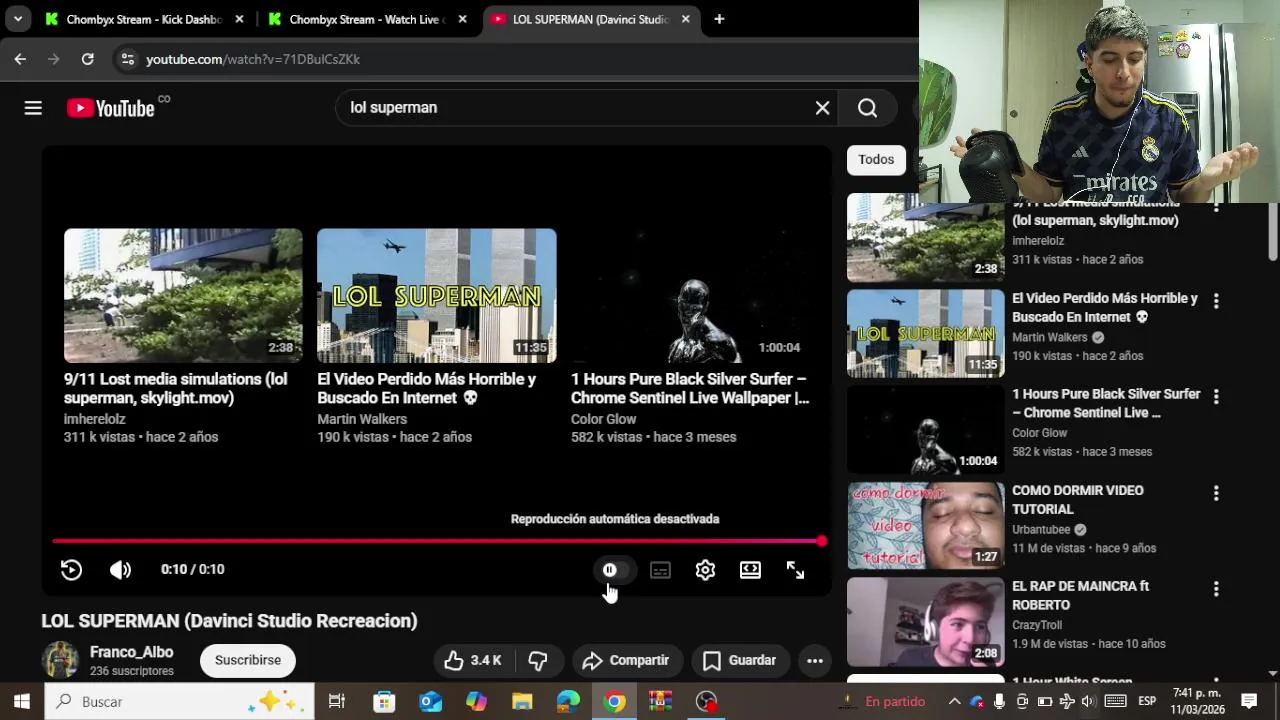The height and width of the screenshot is (720, 1280).
Task: Go to YouTube home via logo
Action: [x=111, y=108]
